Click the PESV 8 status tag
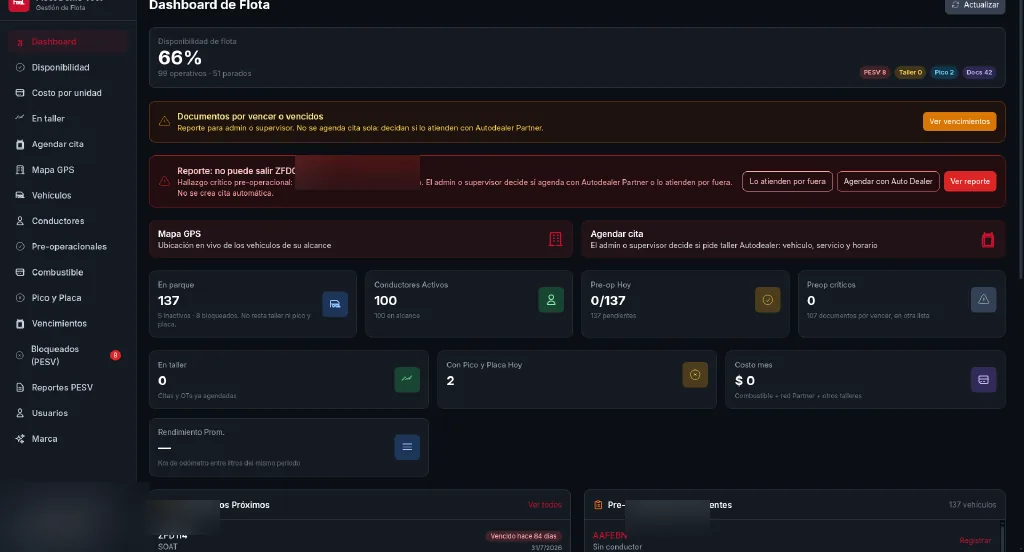The height and width of the screenshot is (552, 1024). 874,73
